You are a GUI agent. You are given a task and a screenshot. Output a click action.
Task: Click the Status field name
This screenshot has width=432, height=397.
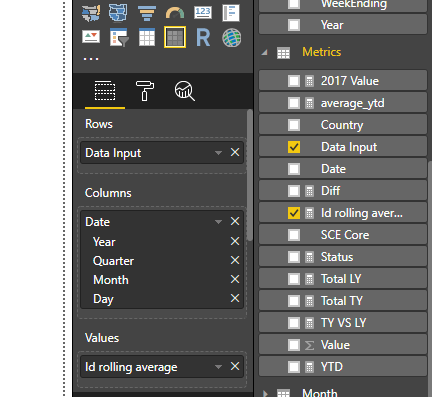(x=337, y=257)
